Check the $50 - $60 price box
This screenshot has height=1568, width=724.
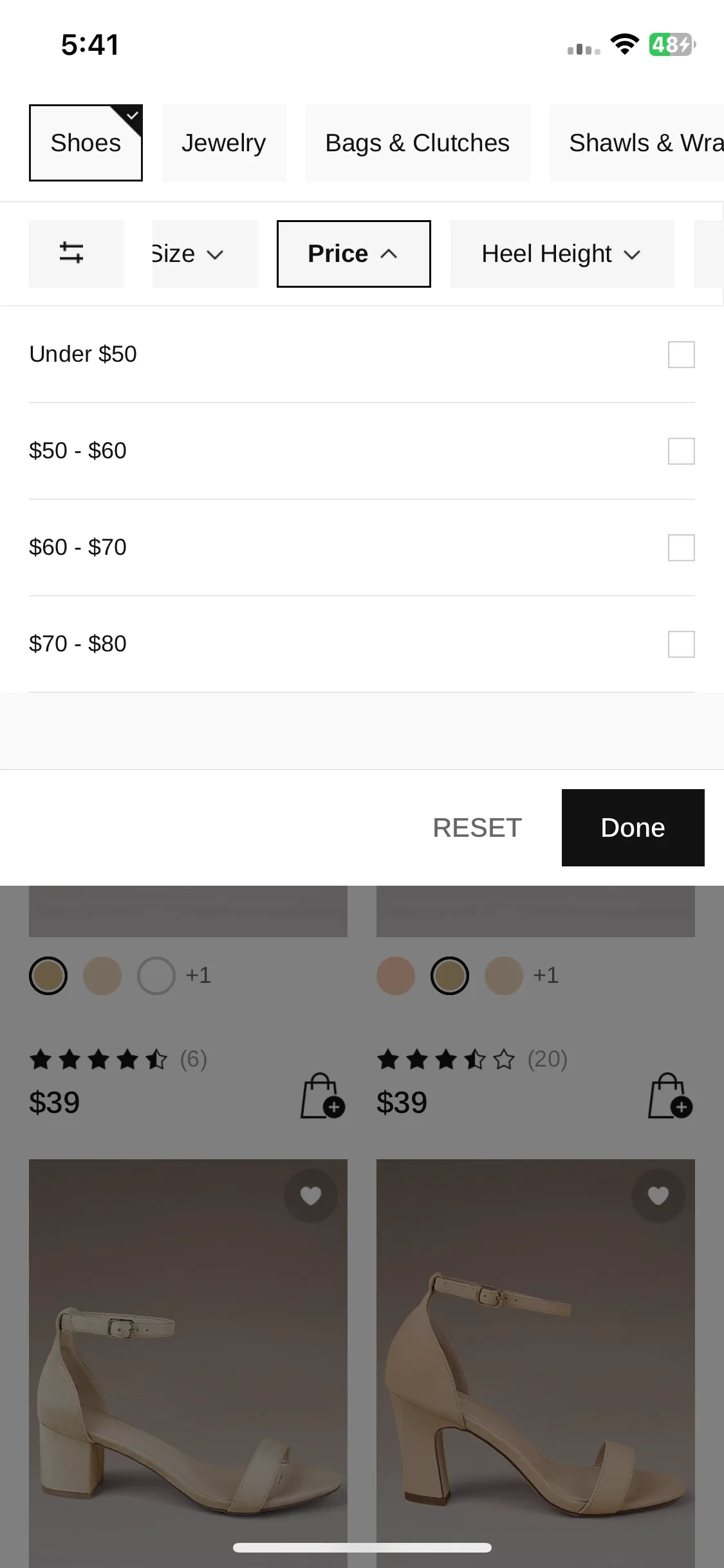[x=682, y=451]
